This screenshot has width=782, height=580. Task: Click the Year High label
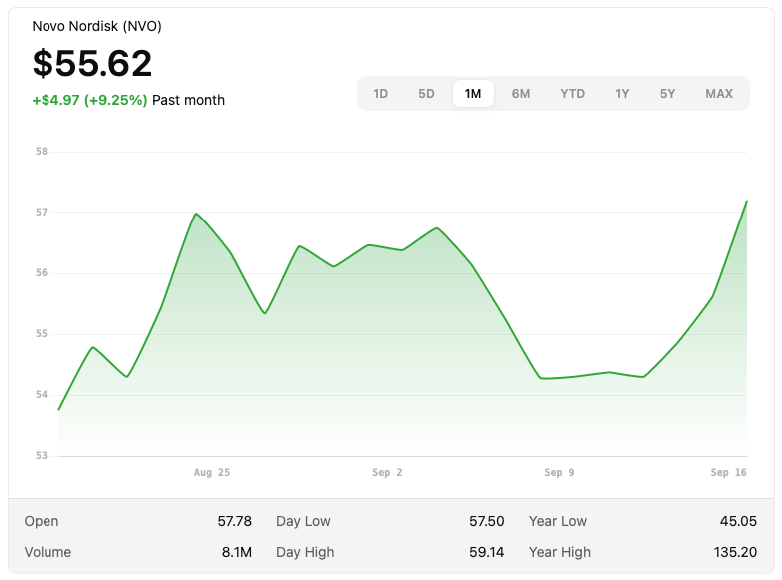click(x=560, y=552)
